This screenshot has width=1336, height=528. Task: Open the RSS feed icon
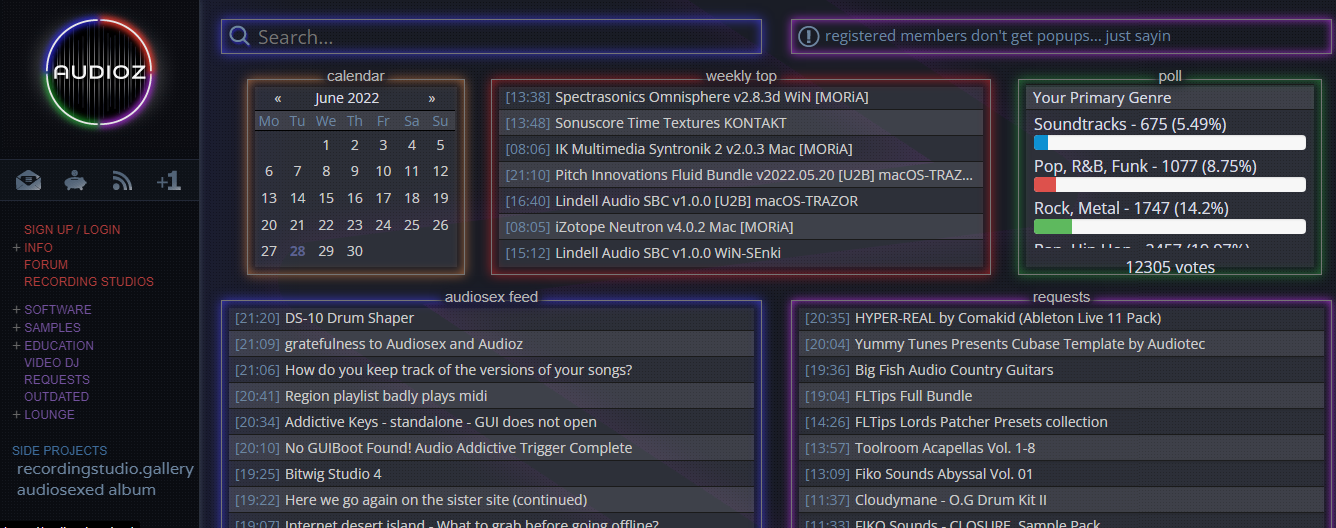[122, 181]
